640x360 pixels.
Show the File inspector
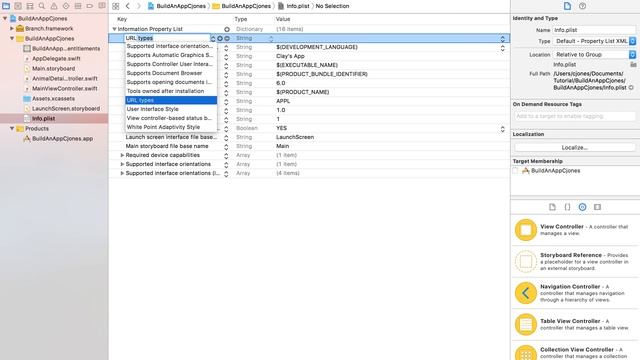pyautogui.click(x=567, y=6)
